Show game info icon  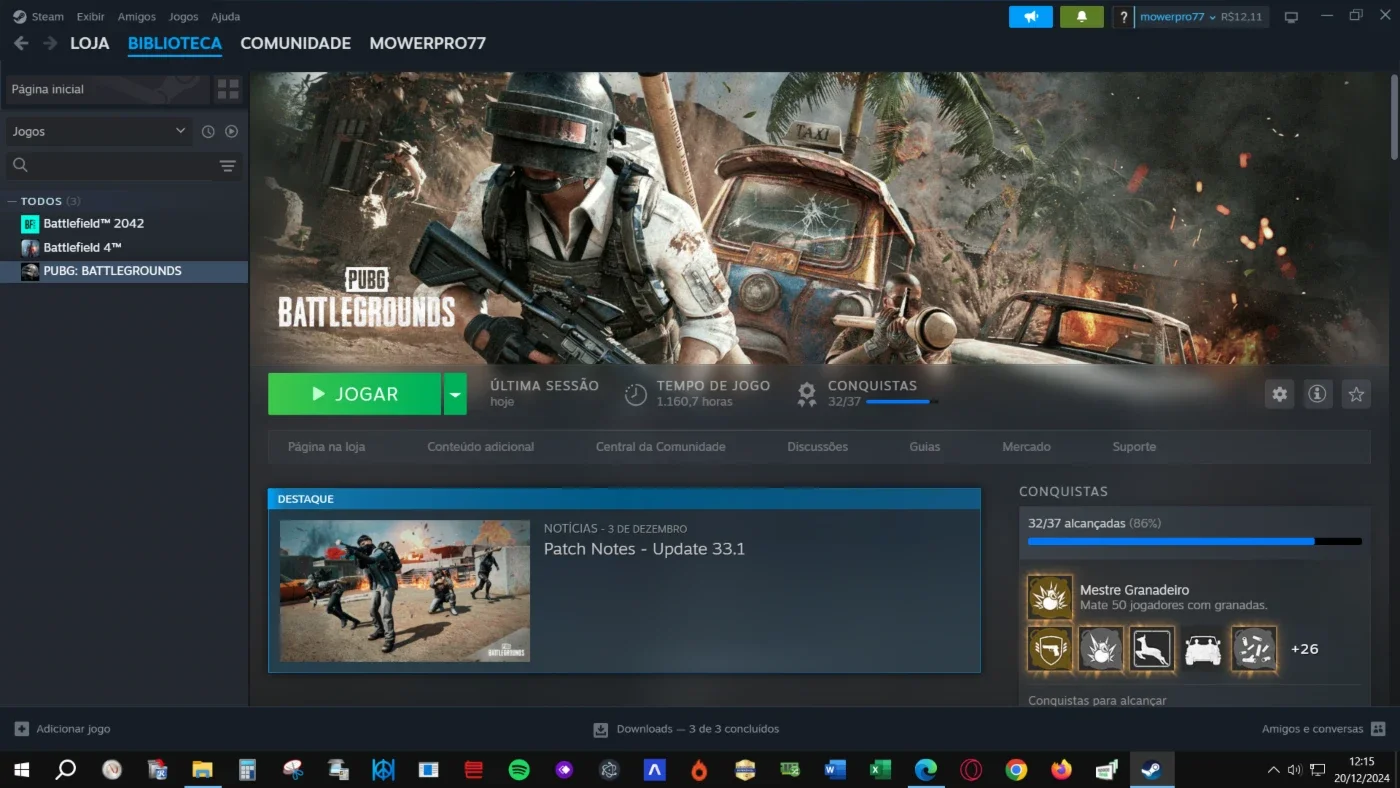click(1317, 394)
